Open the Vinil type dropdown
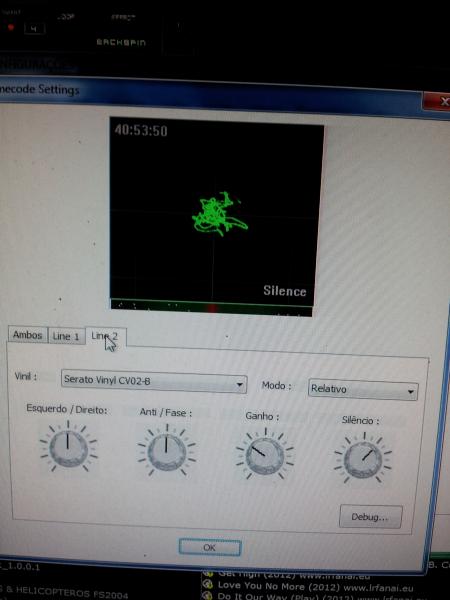450x600 pixels. click(x=154, y=382)
